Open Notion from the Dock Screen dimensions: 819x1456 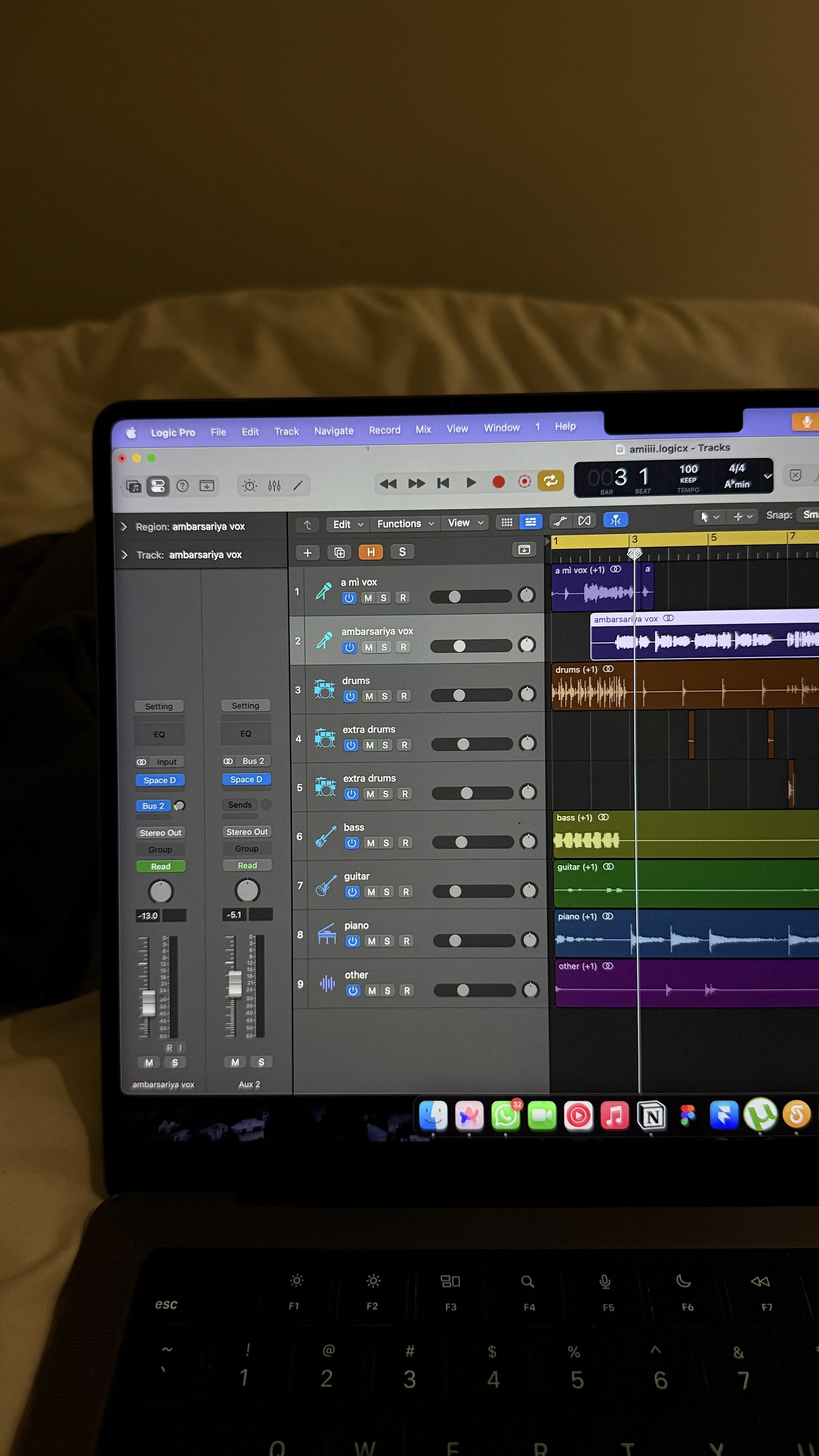[651, 1116]
